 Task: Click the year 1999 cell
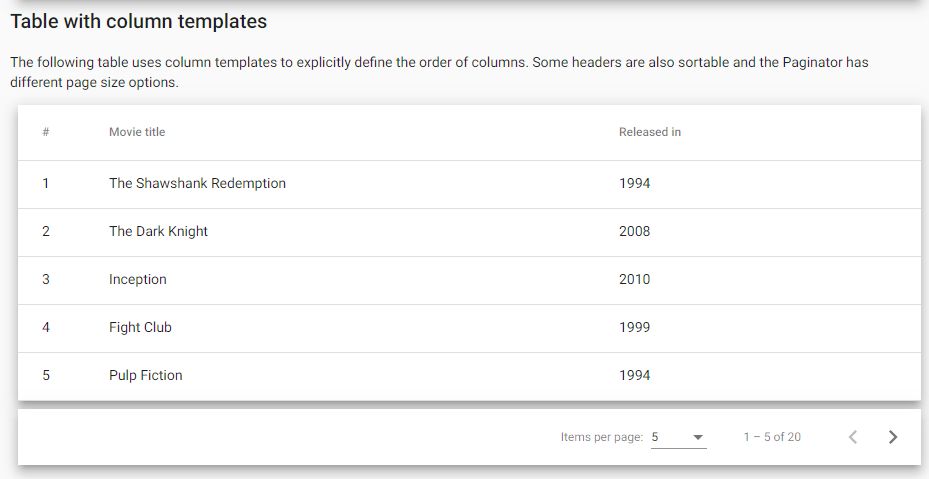coord(635,327)
